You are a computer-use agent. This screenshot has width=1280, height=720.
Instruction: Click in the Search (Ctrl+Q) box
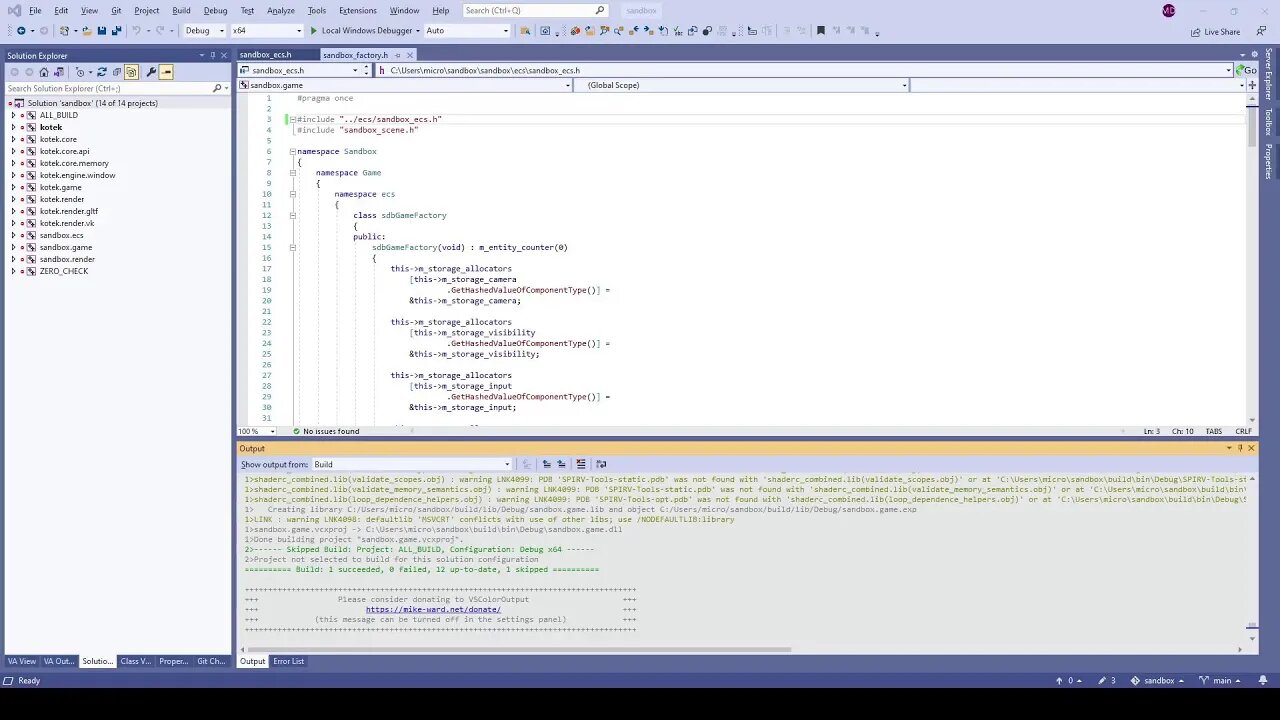[534, 10]
